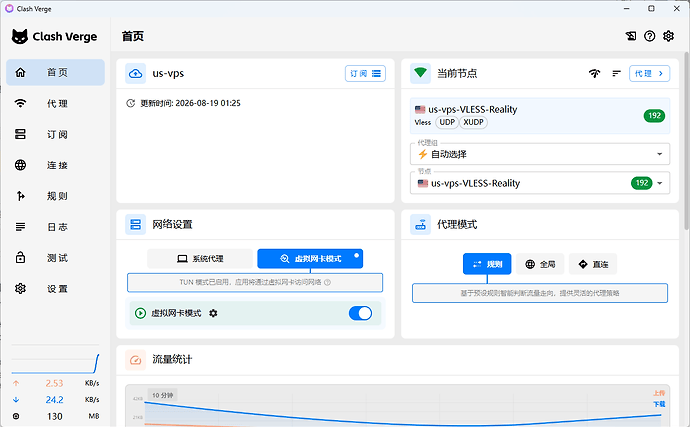Viewport: 690px width, 427px height.
Task: Select the 直连 direct proxy mode
Action: [593, 264]
